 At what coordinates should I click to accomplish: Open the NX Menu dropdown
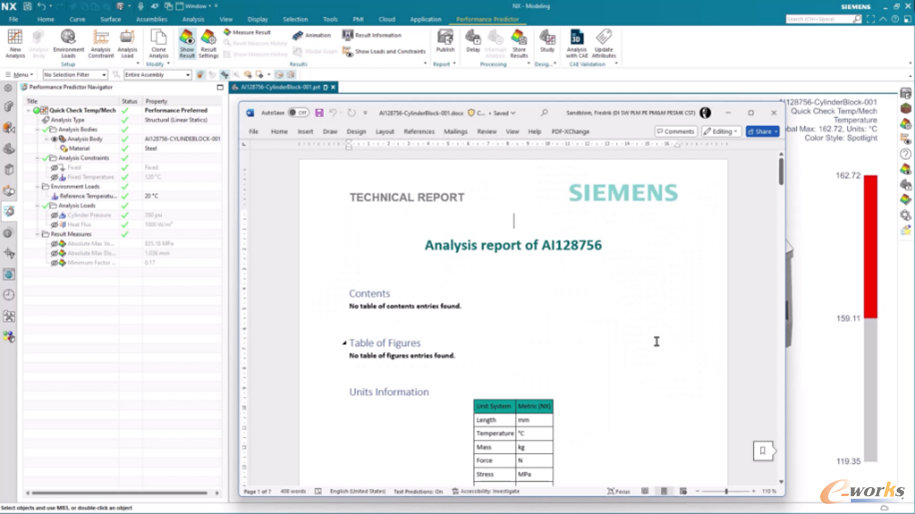click(19, 75)
